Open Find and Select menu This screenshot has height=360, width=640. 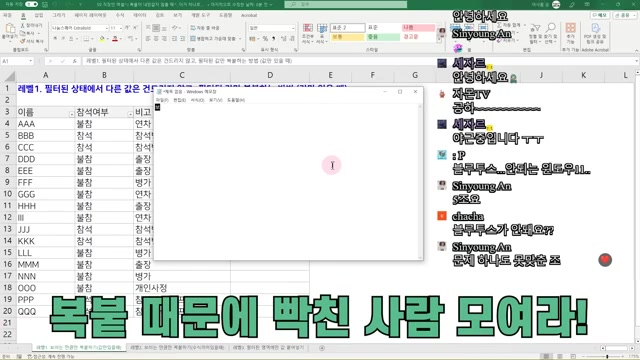(x=551, y=33)
